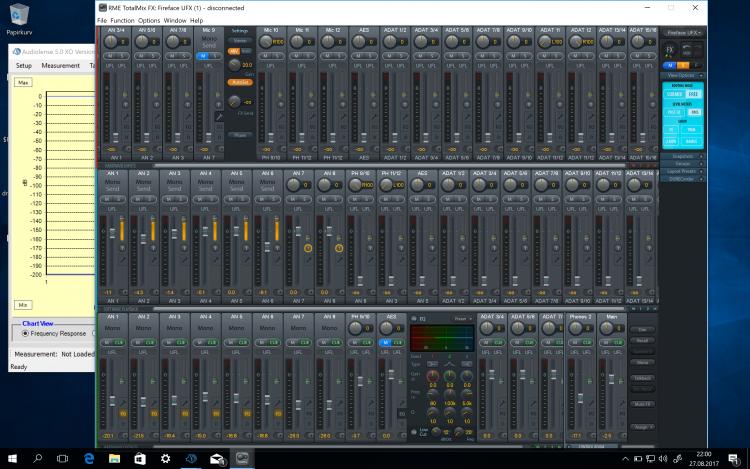This screenshot has width=750, height=469.
Task: Open the Function menu
Action: point(122,20)
